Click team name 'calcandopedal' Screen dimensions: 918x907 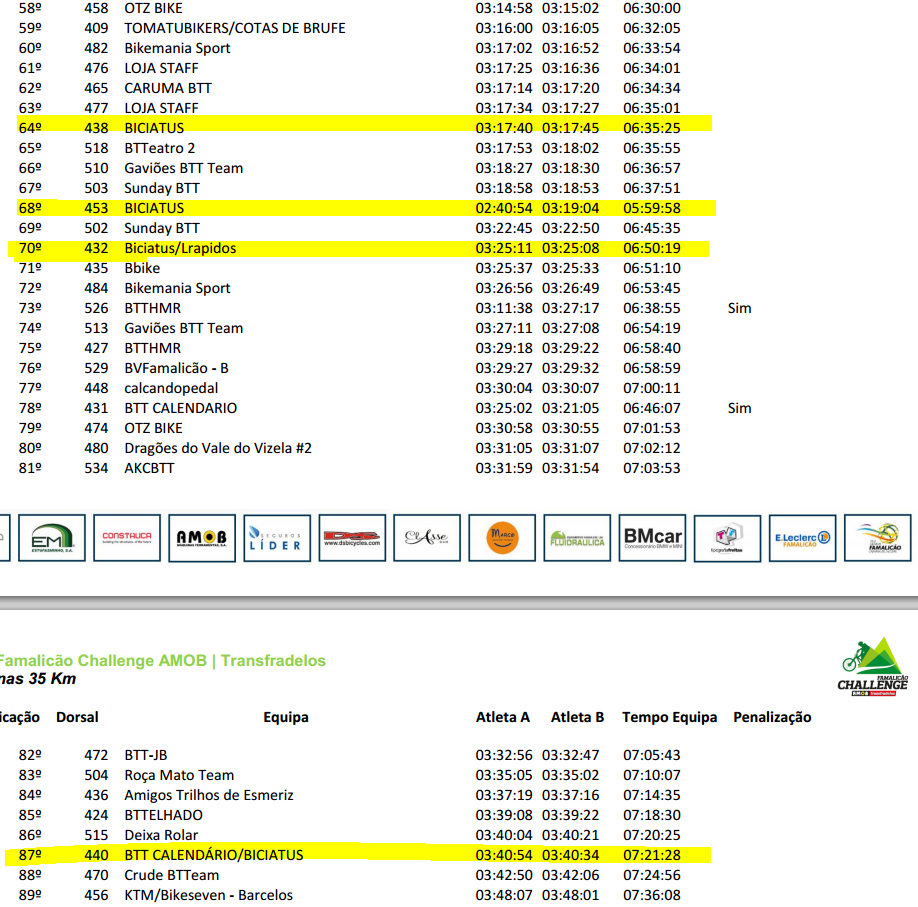[x=171, y=388]
